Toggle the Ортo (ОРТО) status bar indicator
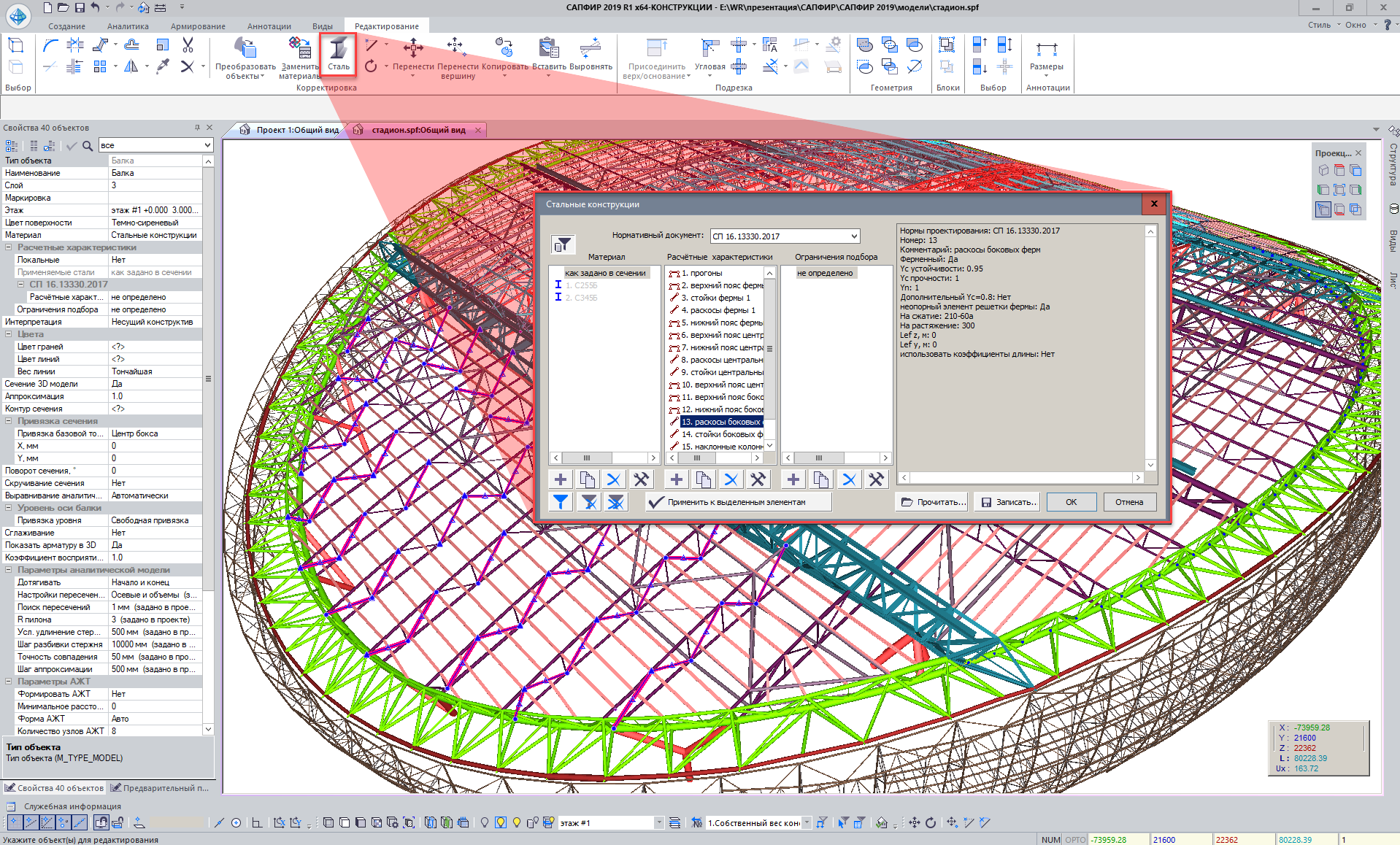This screenshot has height=845, width=1400. pyautogui.click(x=1074, y=839)
